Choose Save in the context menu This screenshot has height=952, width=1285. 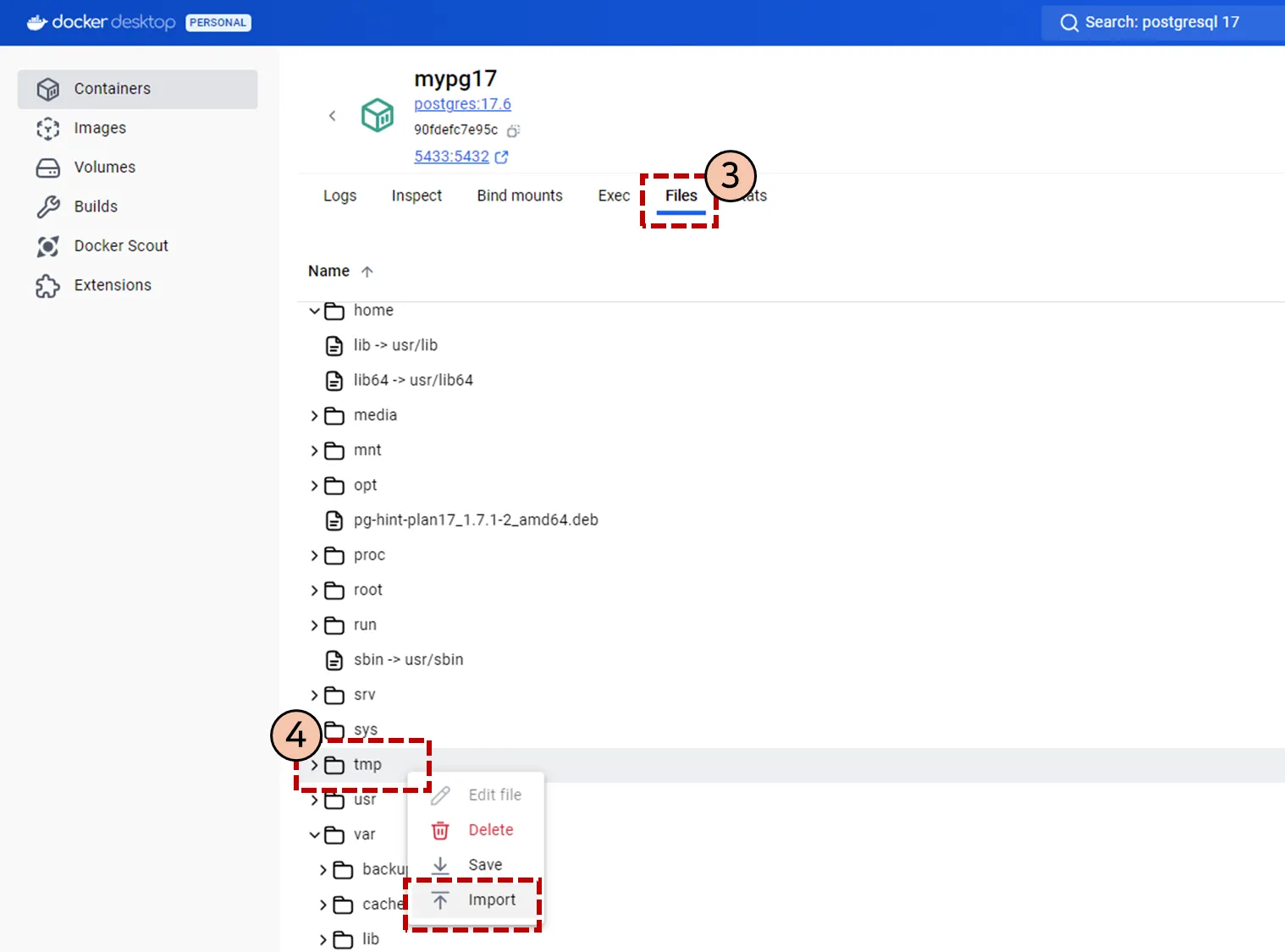coord(476,865)
